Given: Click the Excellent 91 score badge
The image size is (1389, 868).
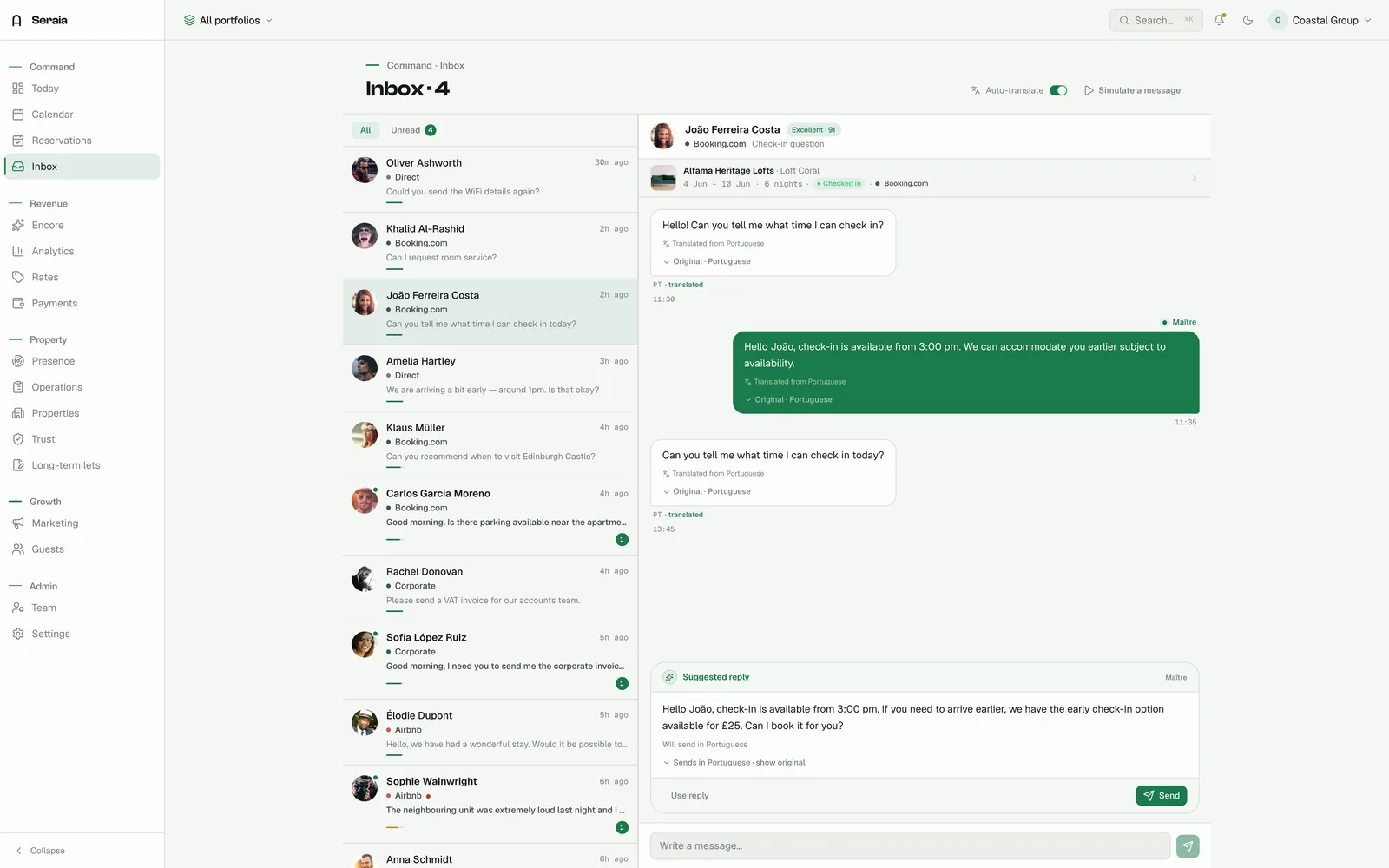Looking at the screenshot, I should point(813,130).
